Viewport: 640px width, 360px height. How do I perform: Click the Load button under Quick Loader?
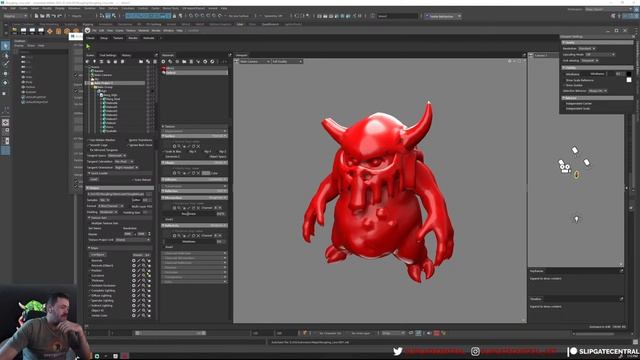(x=94, y=180)
